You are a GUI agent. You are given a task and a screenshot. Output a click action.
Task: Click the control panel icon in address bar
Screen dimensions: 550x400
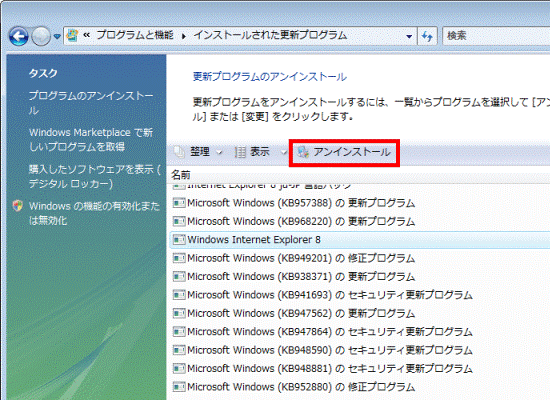point(72,35)
